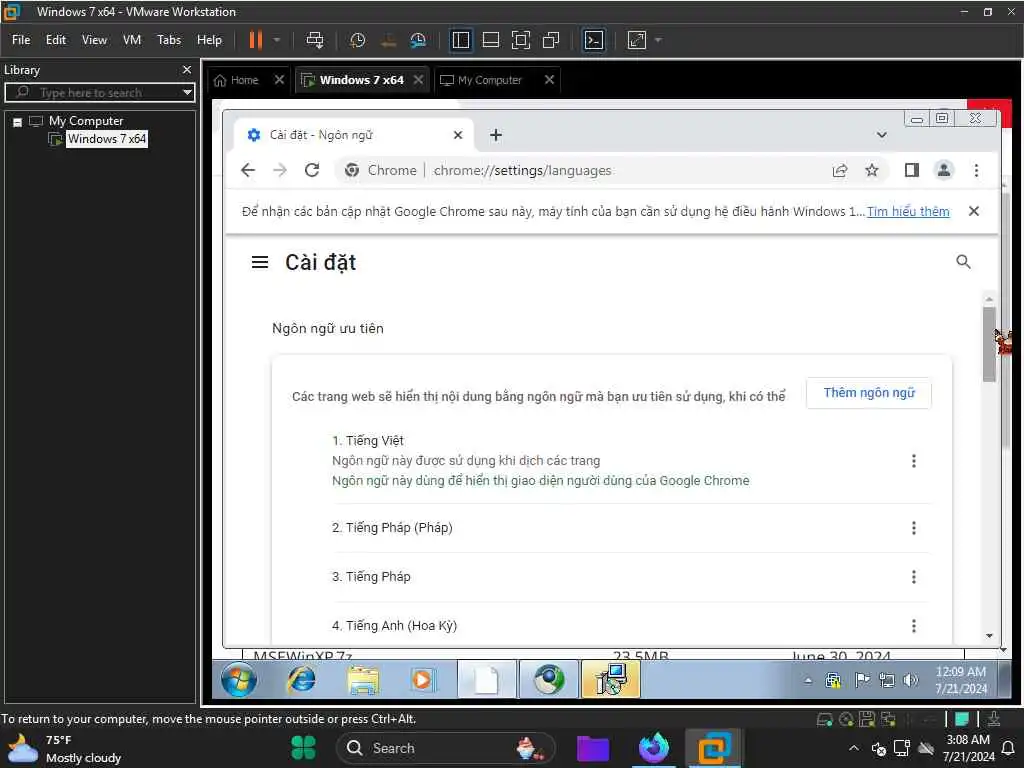The image size is (1024, 768).
Task: Open the host notification bell
Action: point(1008,748)
